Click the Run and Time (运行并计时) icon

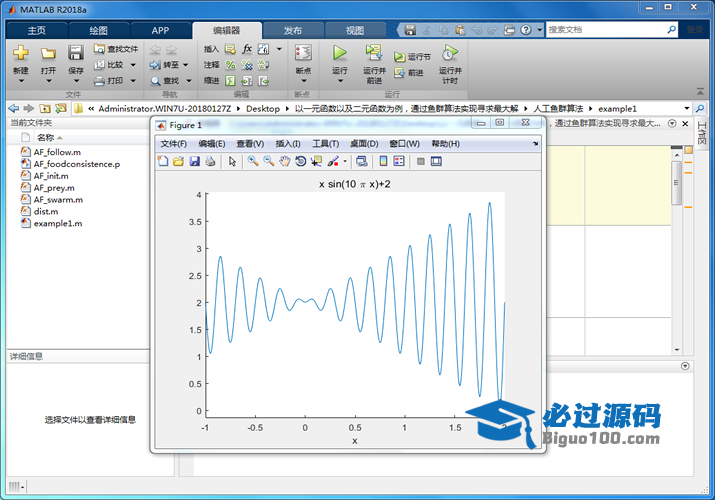[x=449, y=52]
